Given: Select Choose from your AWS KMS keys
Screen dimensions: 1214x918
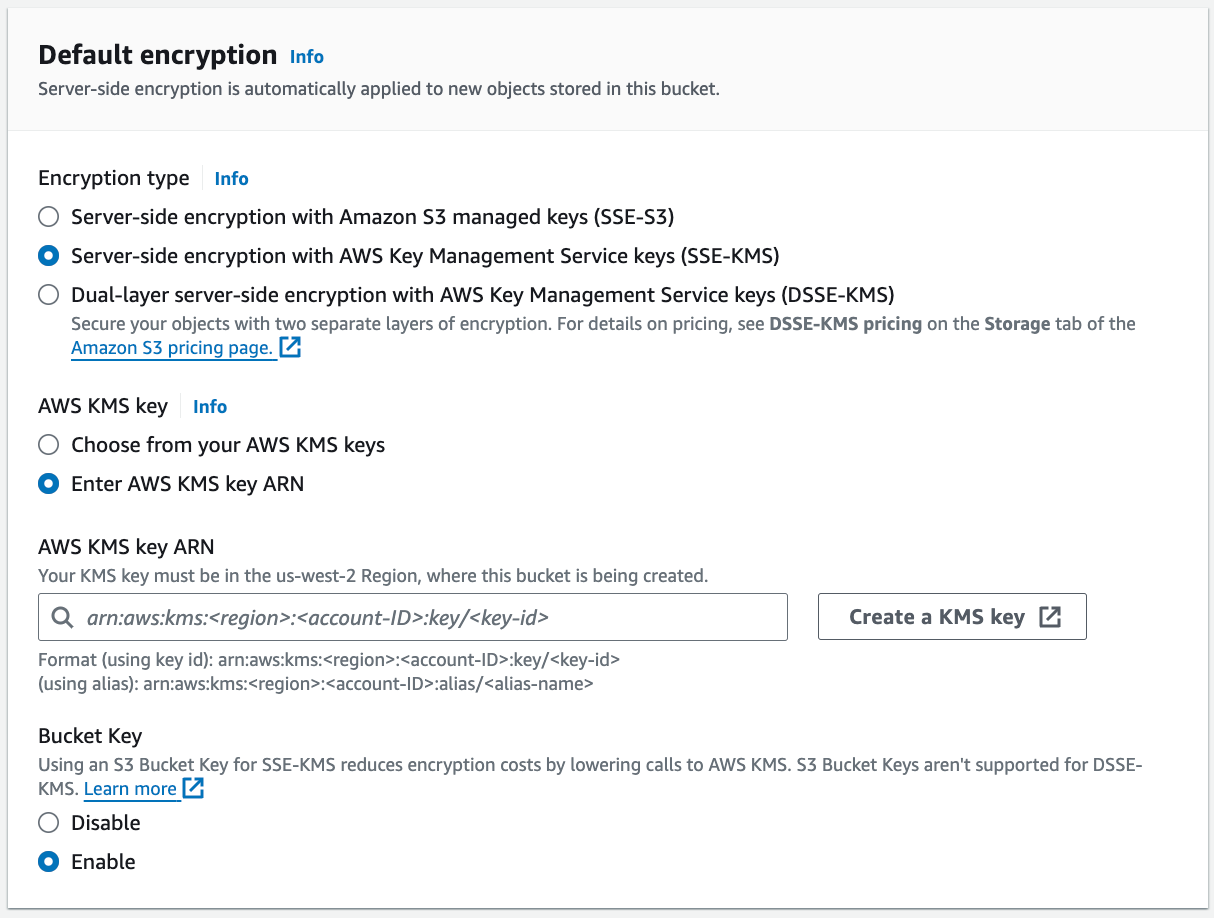Looking at the screenshot, I should [x=48, y=444].
